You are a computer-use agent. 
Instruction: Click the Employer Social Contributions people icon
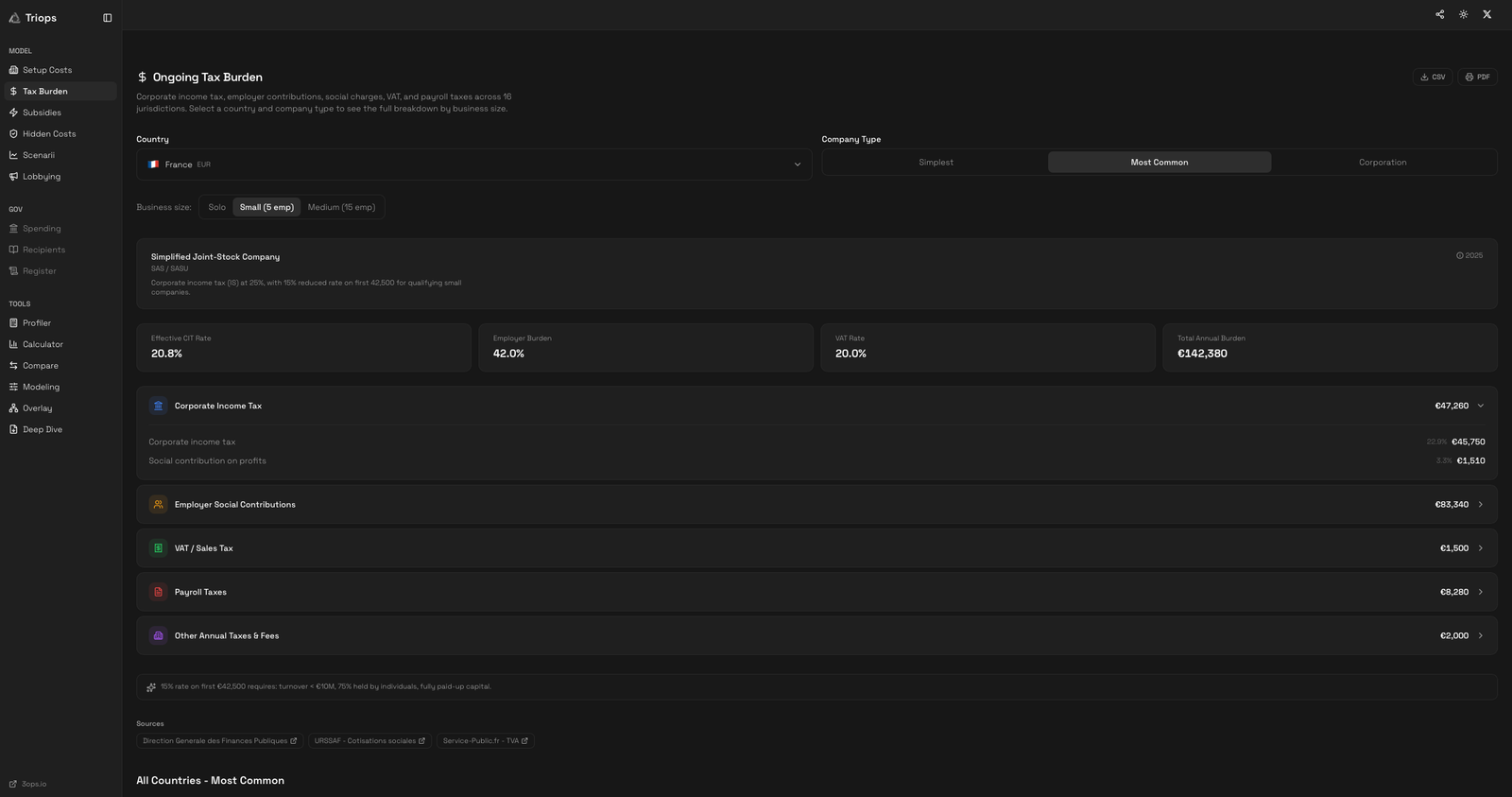click(158, 505)
